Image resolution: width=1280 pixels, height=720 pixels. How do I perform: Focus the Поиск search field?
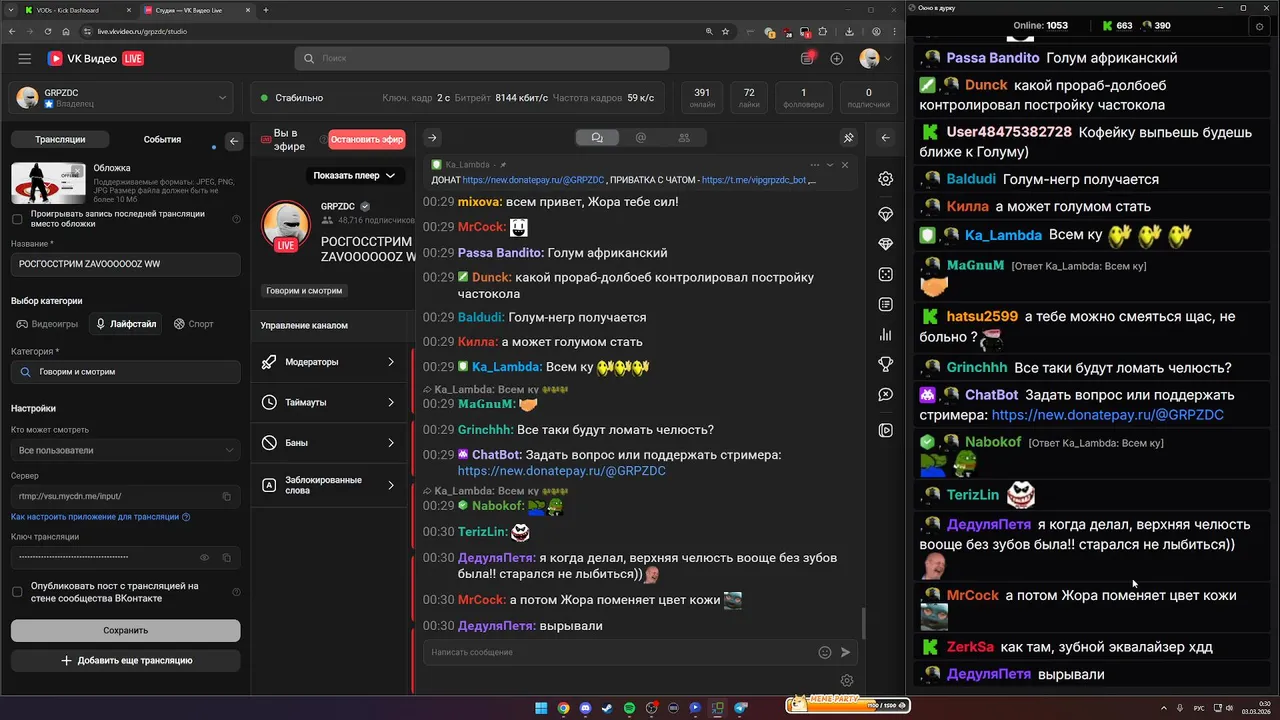click(482, 59)
